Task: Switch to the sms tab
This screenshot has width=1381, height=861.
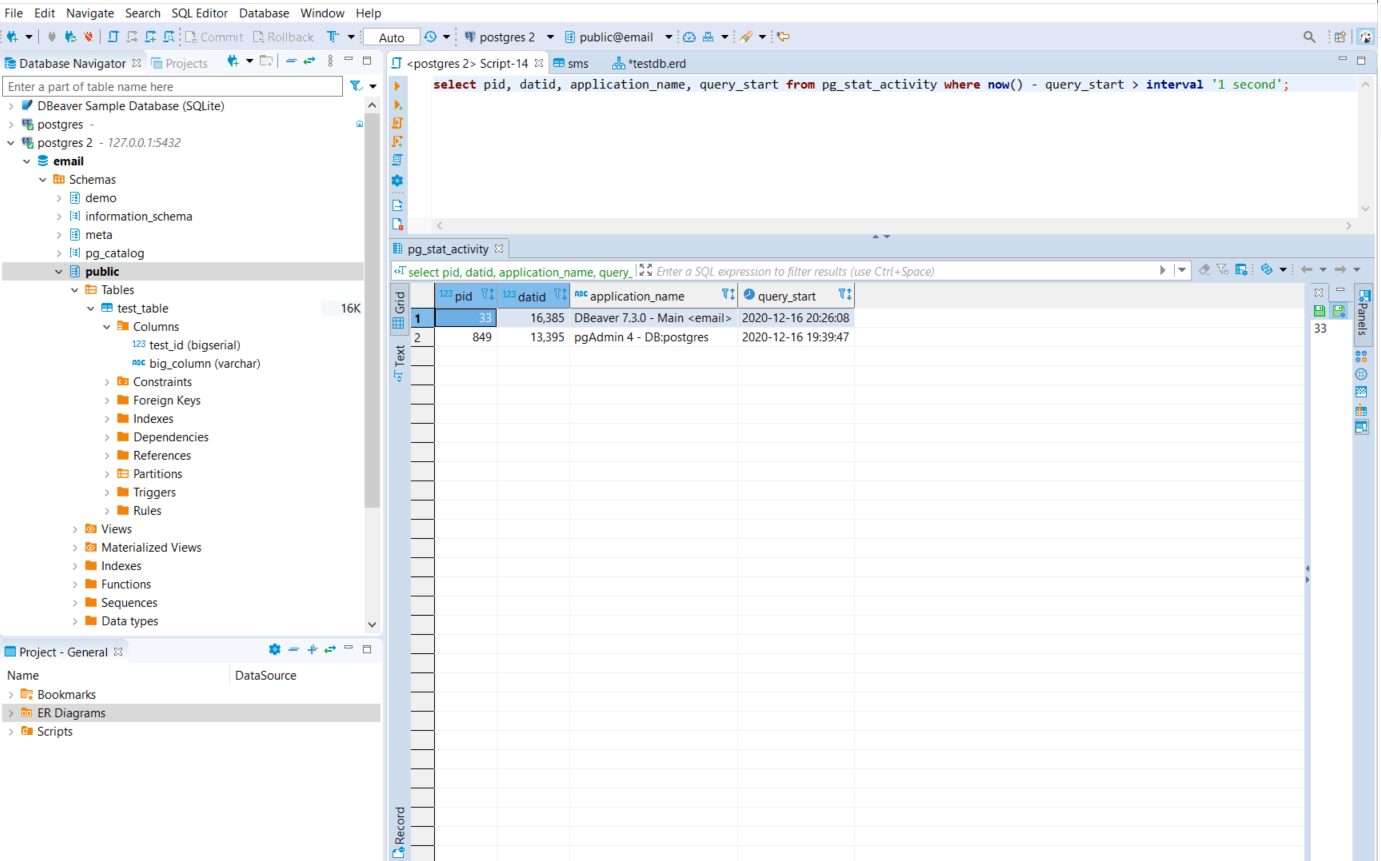Action: [x=571, y=62]
